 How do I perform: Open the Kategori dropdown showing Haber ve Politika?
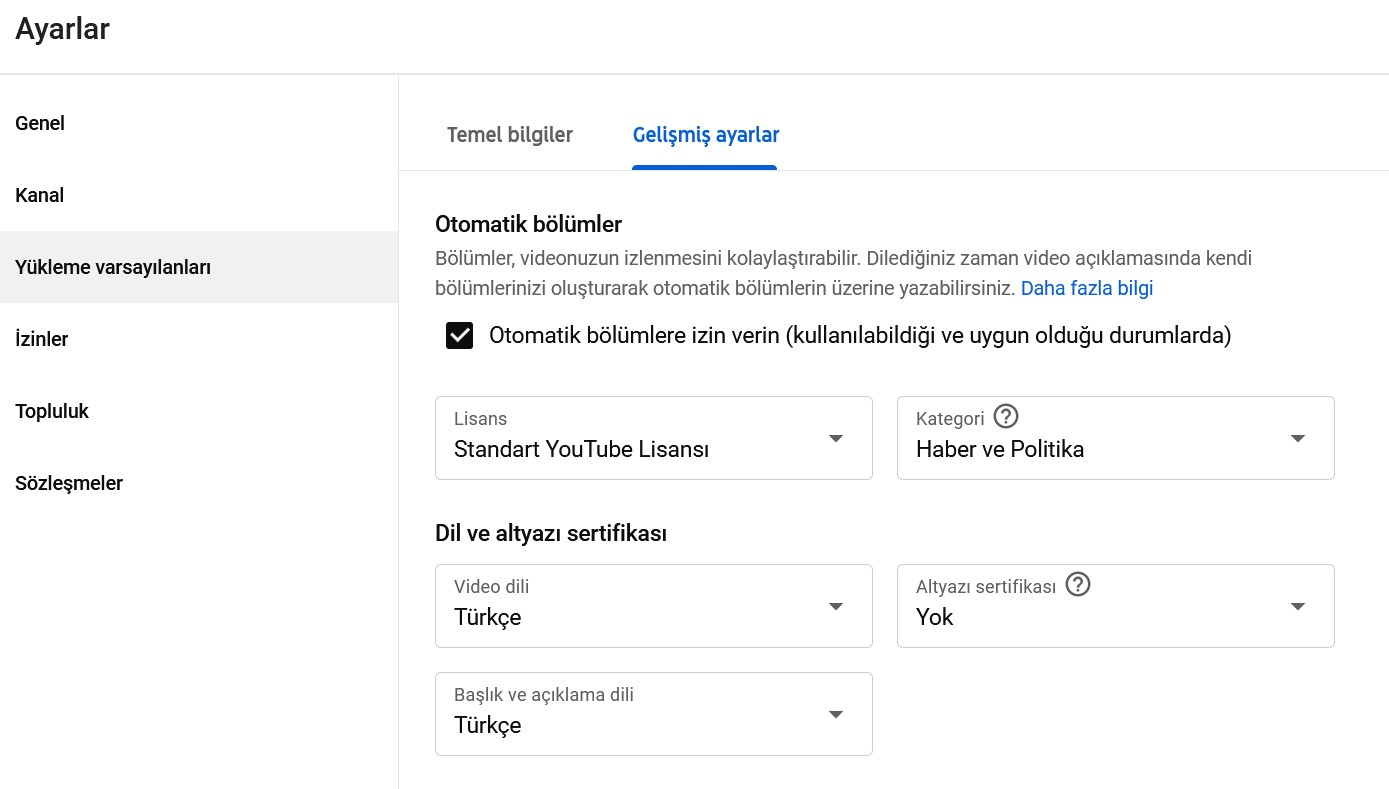(1115, 438)
